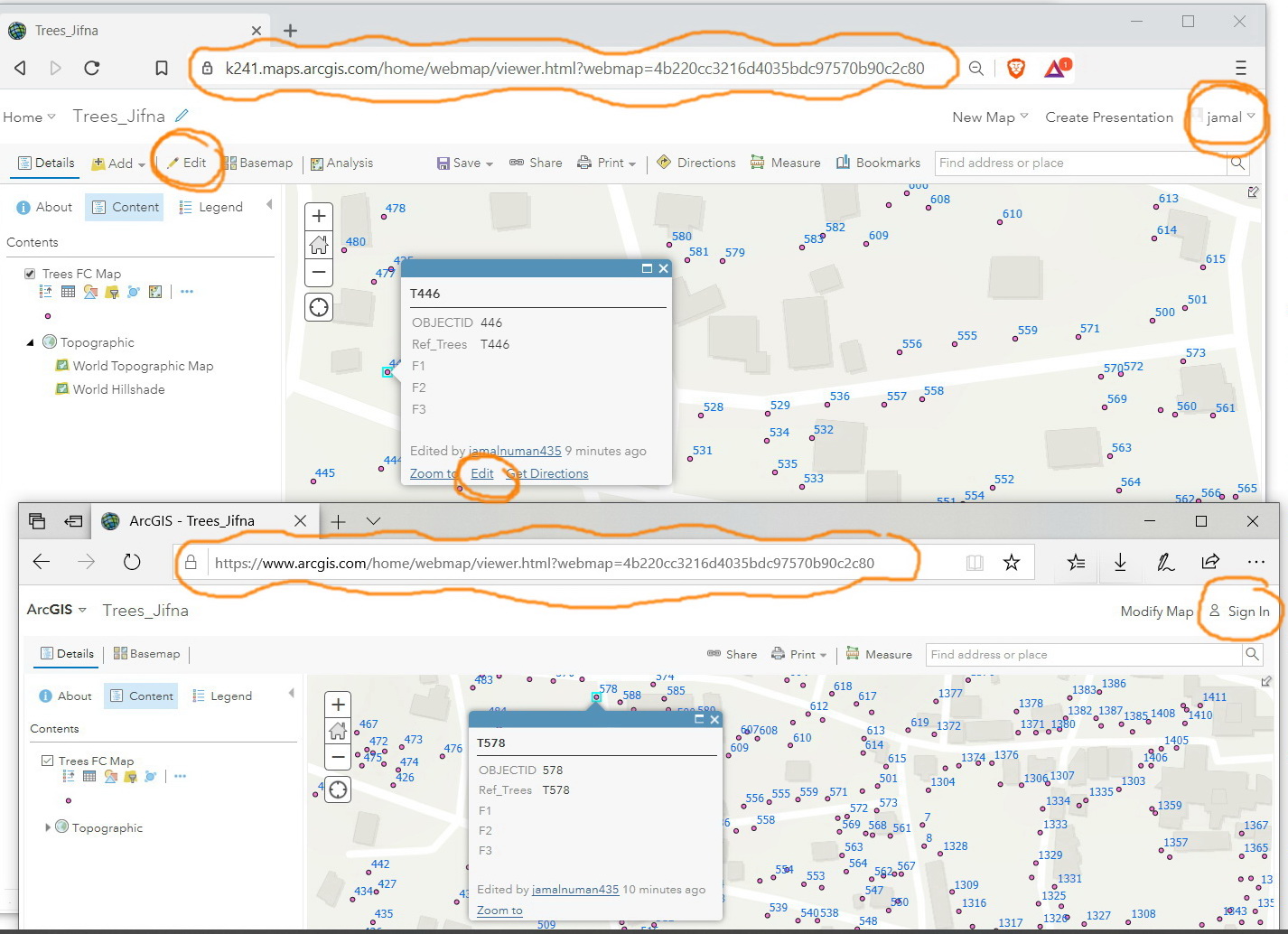Viewport: 1288px width, 934px height.
Task: Click the bookmark icon in Brave toolbar
Action: click(162, 68)
